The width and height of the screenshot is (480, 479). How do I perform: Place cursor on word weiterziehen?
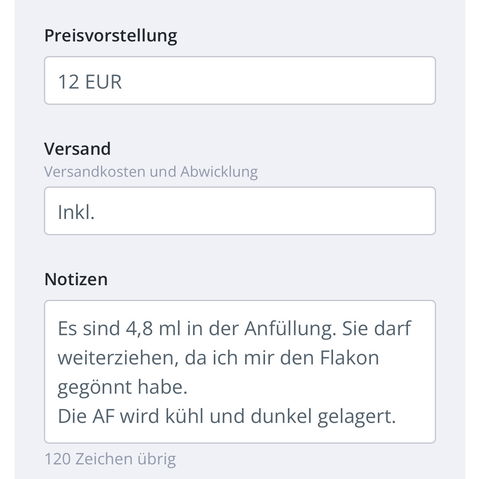118,358
